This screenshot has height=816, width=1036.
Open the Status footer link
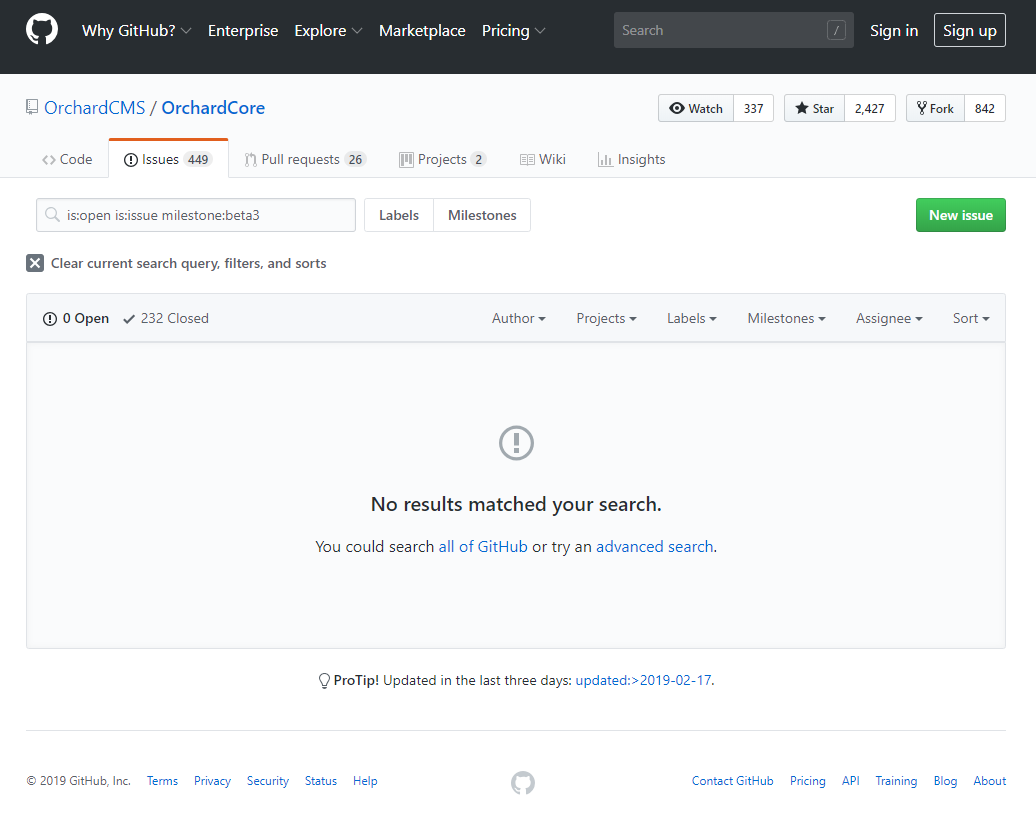point(320,781)
